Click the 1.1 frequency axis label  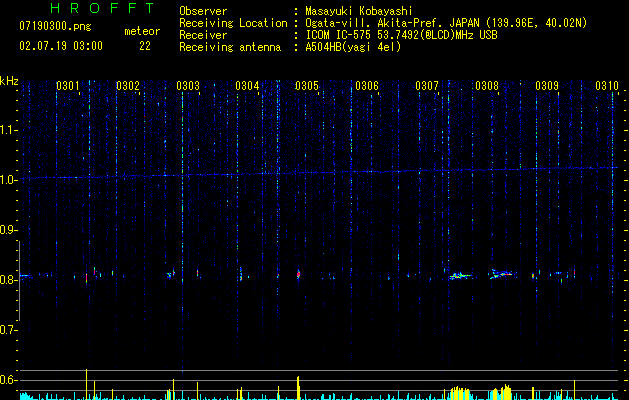(8, 130)
